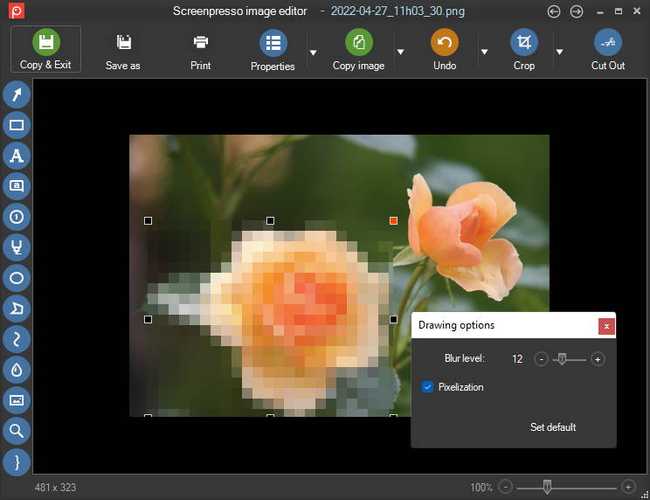Expand the Properties dropdown arrow
Viewport: 650px width, 500px height.
click(313, 52)
